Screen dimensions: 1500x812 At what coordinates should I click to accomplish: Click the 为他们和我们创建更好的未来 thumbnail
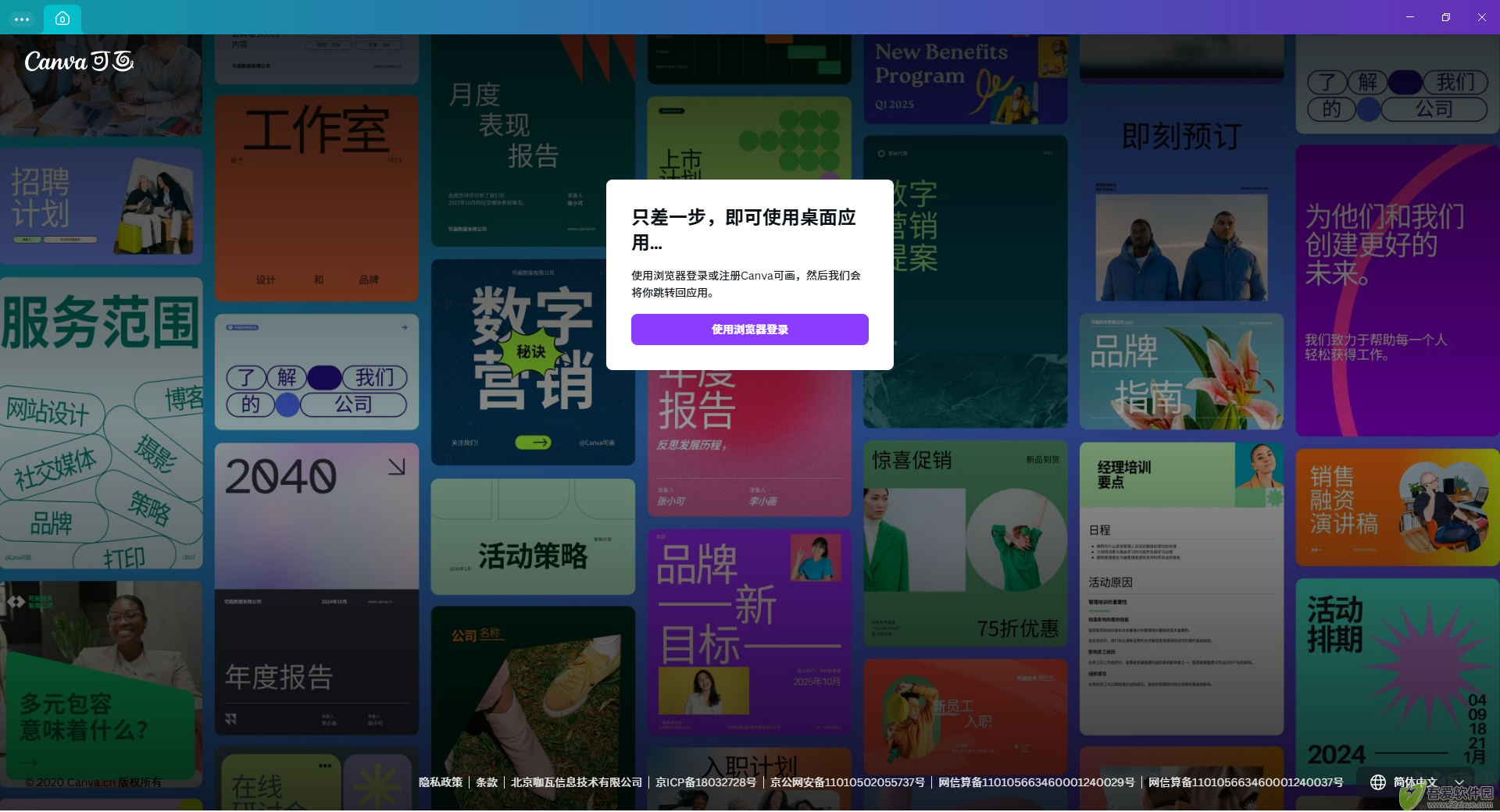(1398, 290)
